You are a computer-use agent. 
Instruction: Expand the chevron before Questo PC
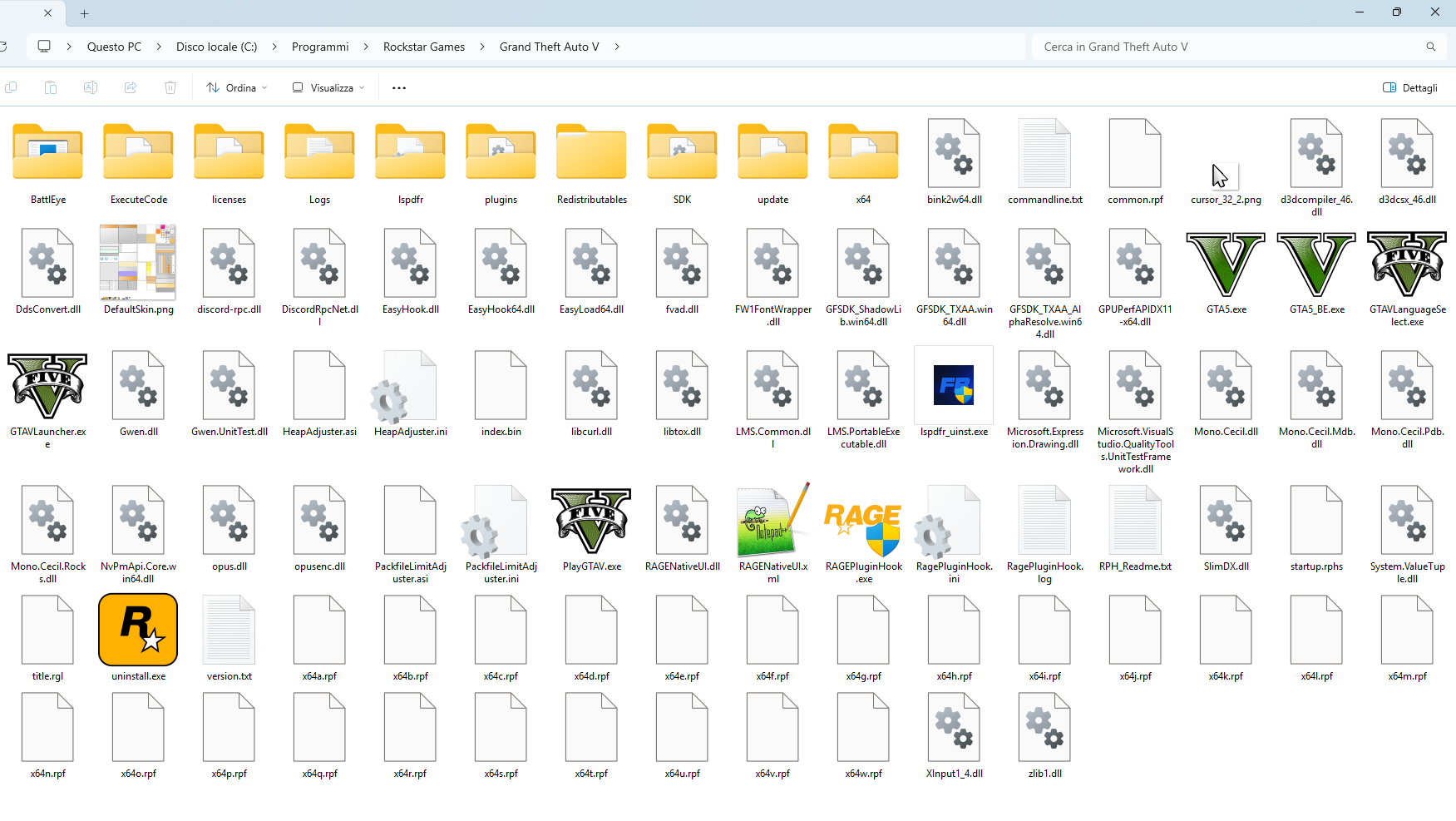pyautogui.click(x=69, y=47)
